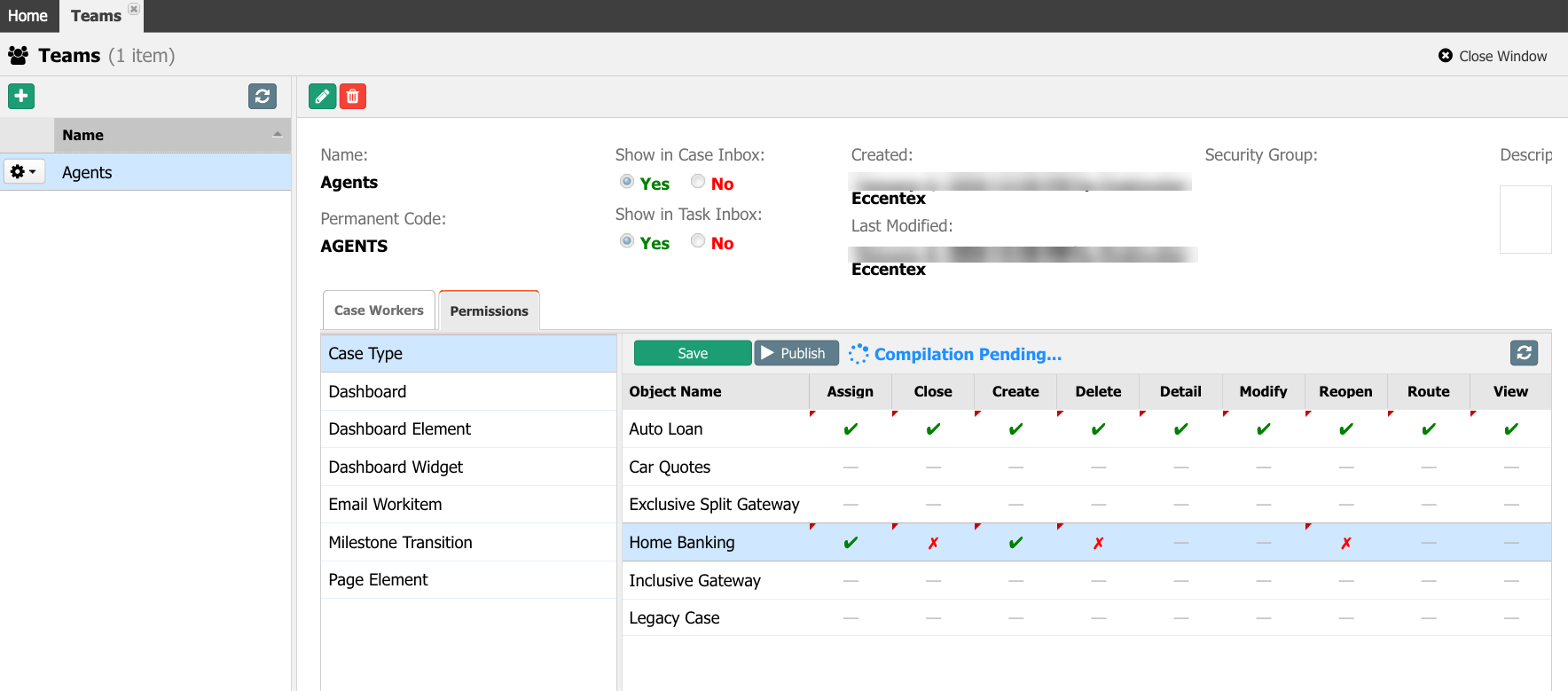Select the Milestone Transition permission category
1568x691 pixels.
tap(400, 542)
